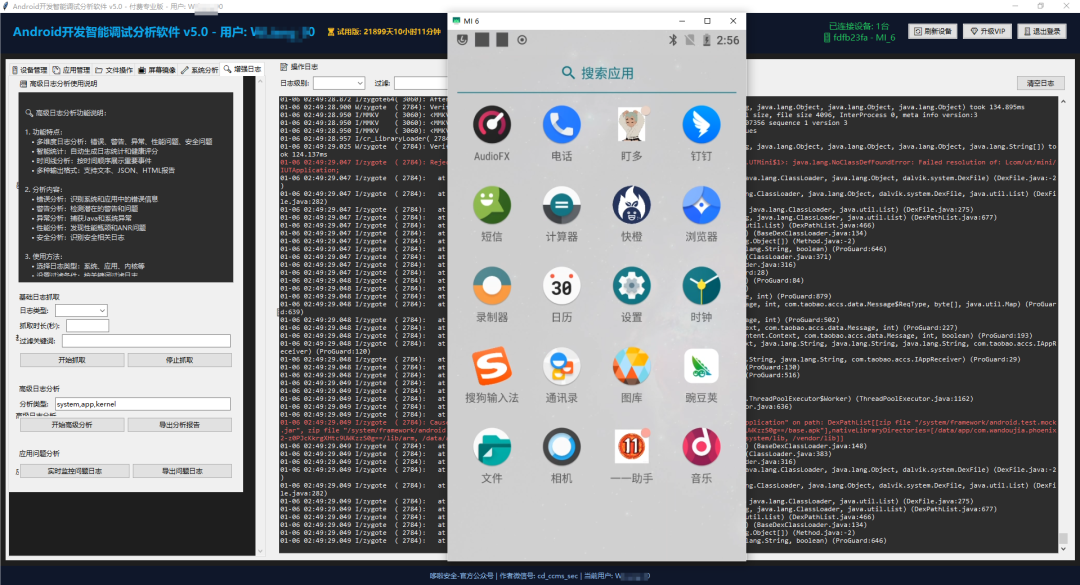
Task: Open the 设置 settings app
Action: coord(632,286)
